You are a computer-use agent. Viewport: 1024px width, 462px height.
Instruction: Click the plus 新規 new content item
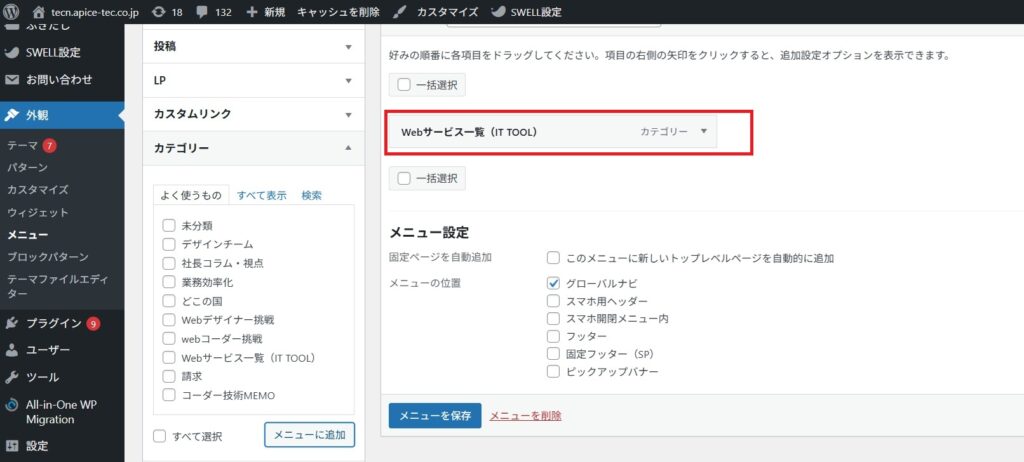265,12
